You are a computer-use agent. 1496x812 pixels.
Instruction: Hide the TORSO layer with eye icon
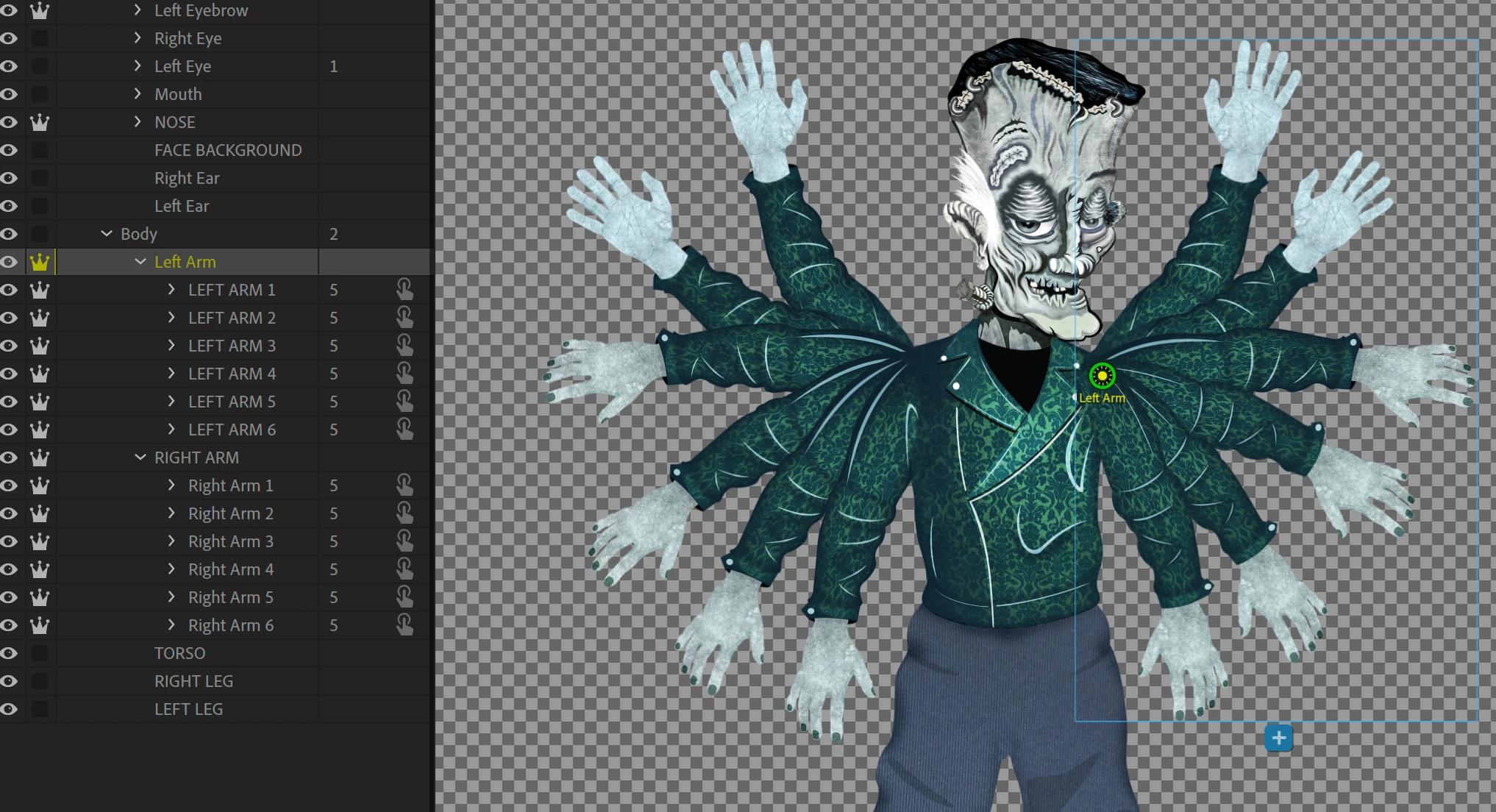click(9, 653)
